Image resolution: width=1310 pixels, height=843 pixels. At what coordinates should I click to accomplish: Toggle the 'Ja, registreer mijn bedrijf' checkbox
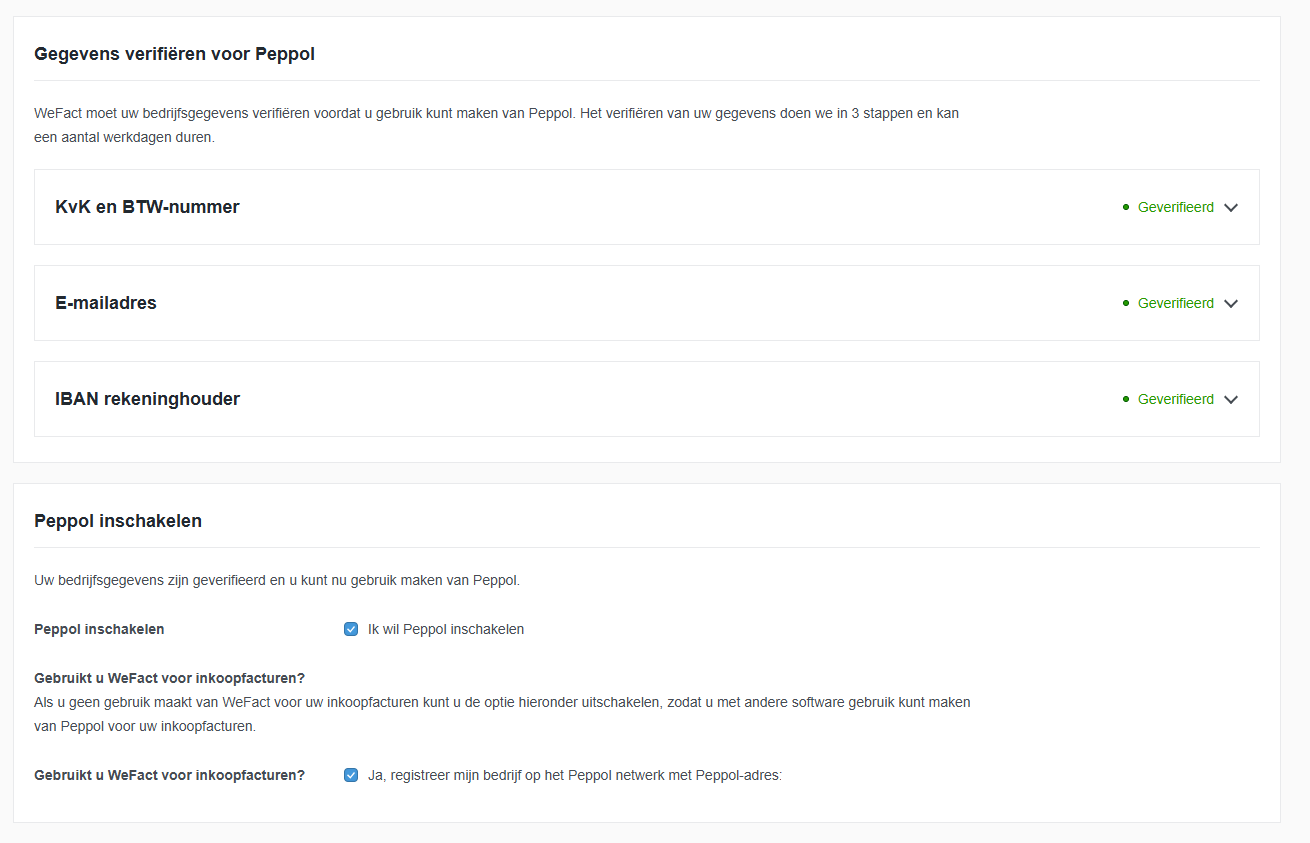coord(351,775)
